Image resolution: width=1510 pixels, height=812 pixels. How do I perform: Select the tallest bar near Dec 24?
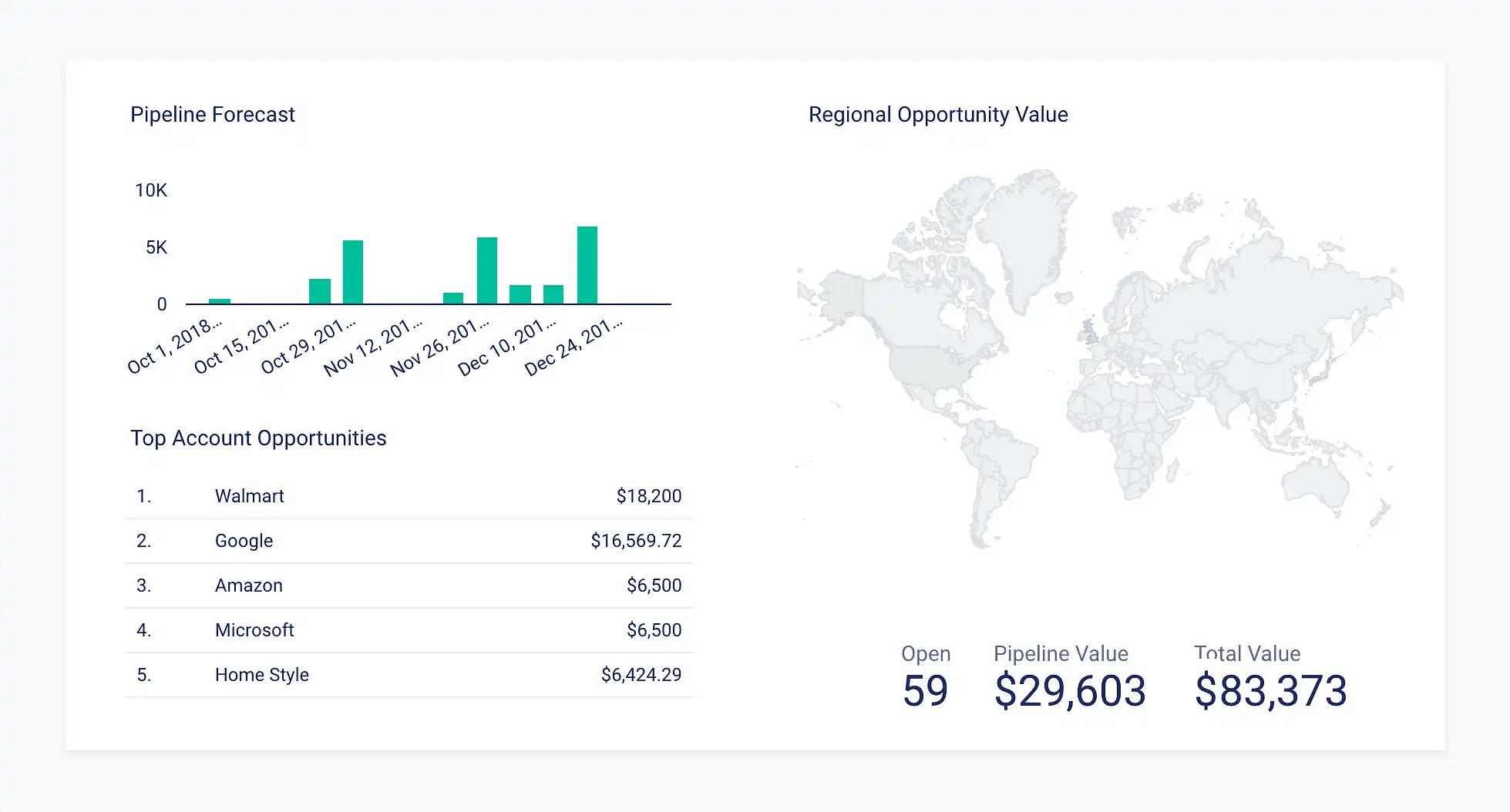pyautogui.click(x=587, y=265)
